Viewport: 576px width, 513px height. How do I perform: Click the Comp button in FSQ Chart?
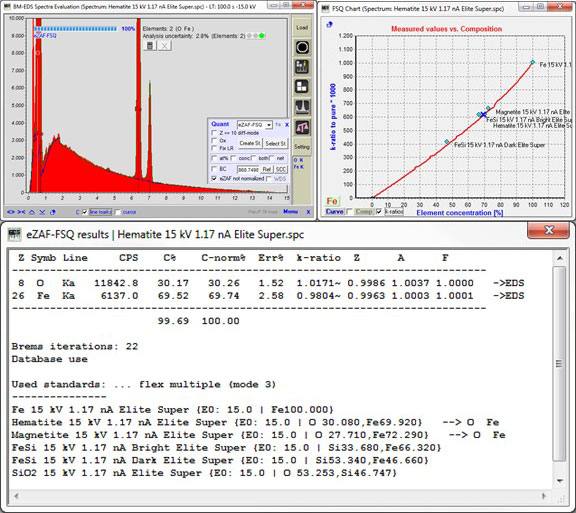[x=364, y=212]
